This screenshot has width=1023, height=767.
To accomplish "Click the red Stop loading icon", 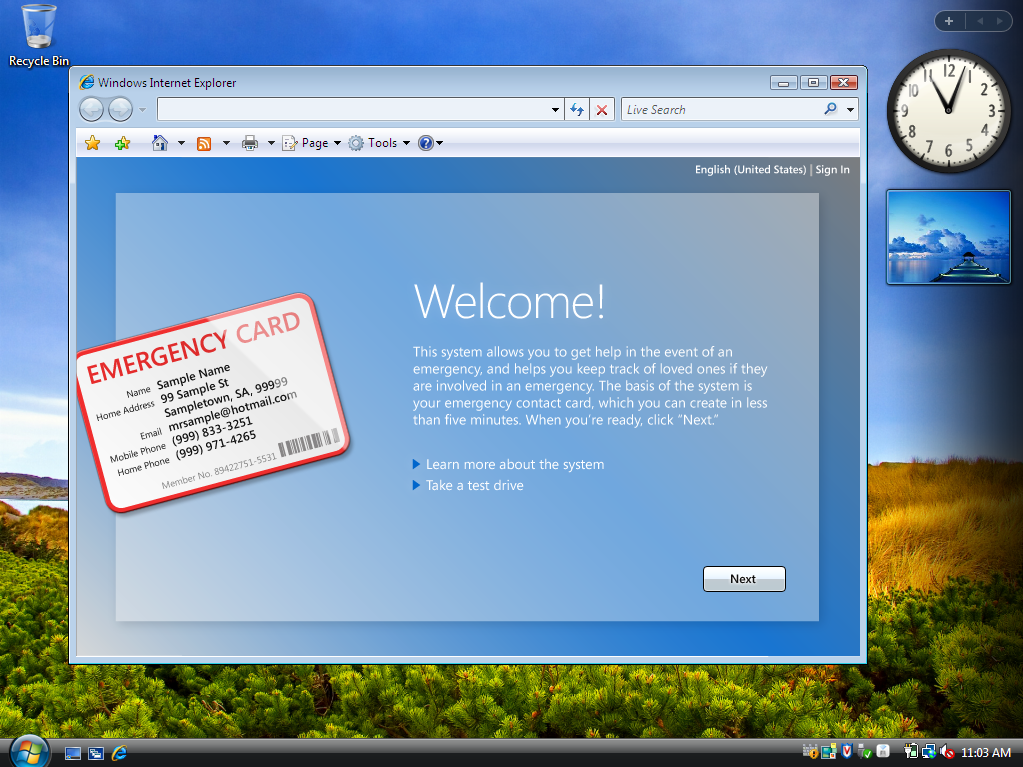I will coord(602,110).
